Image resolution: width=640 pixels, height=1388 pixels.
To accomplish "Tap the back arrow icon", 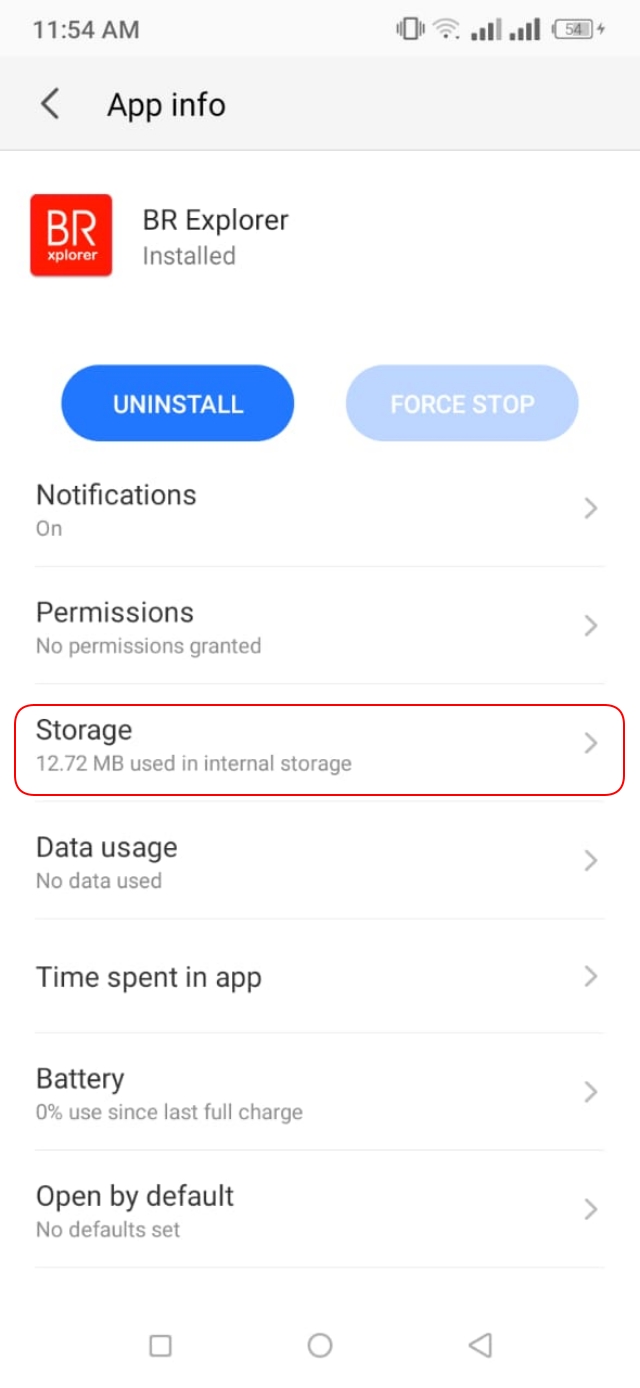I will [50, 104].
